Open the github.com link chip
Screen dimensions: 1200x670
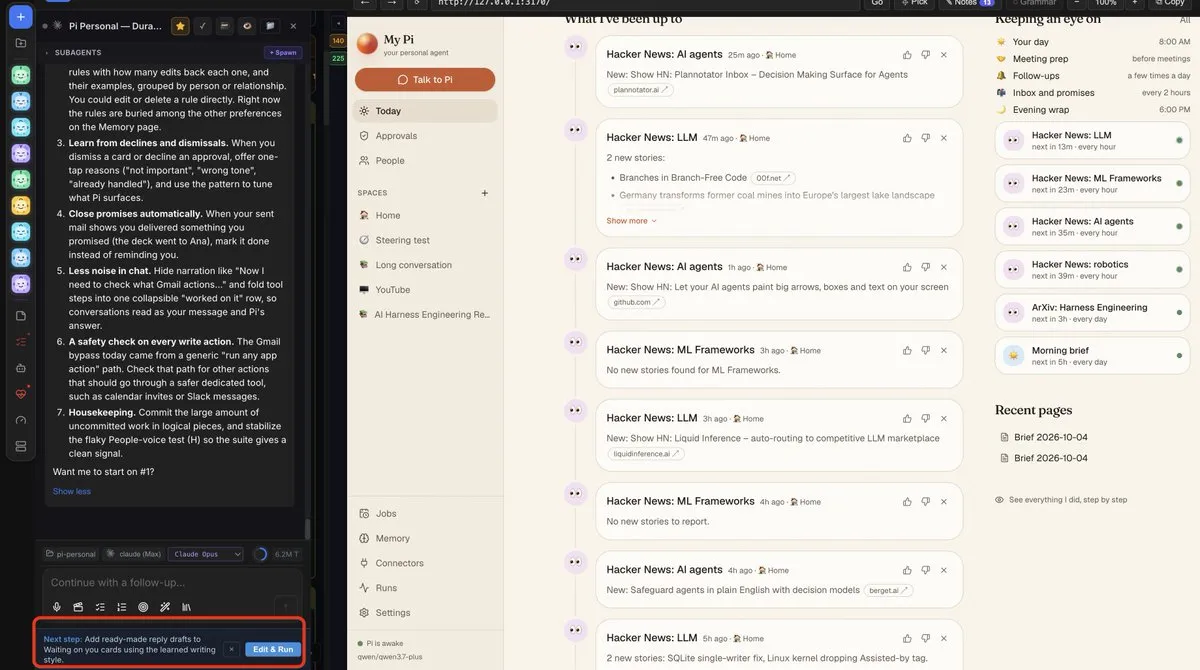(x=635, y=302)
